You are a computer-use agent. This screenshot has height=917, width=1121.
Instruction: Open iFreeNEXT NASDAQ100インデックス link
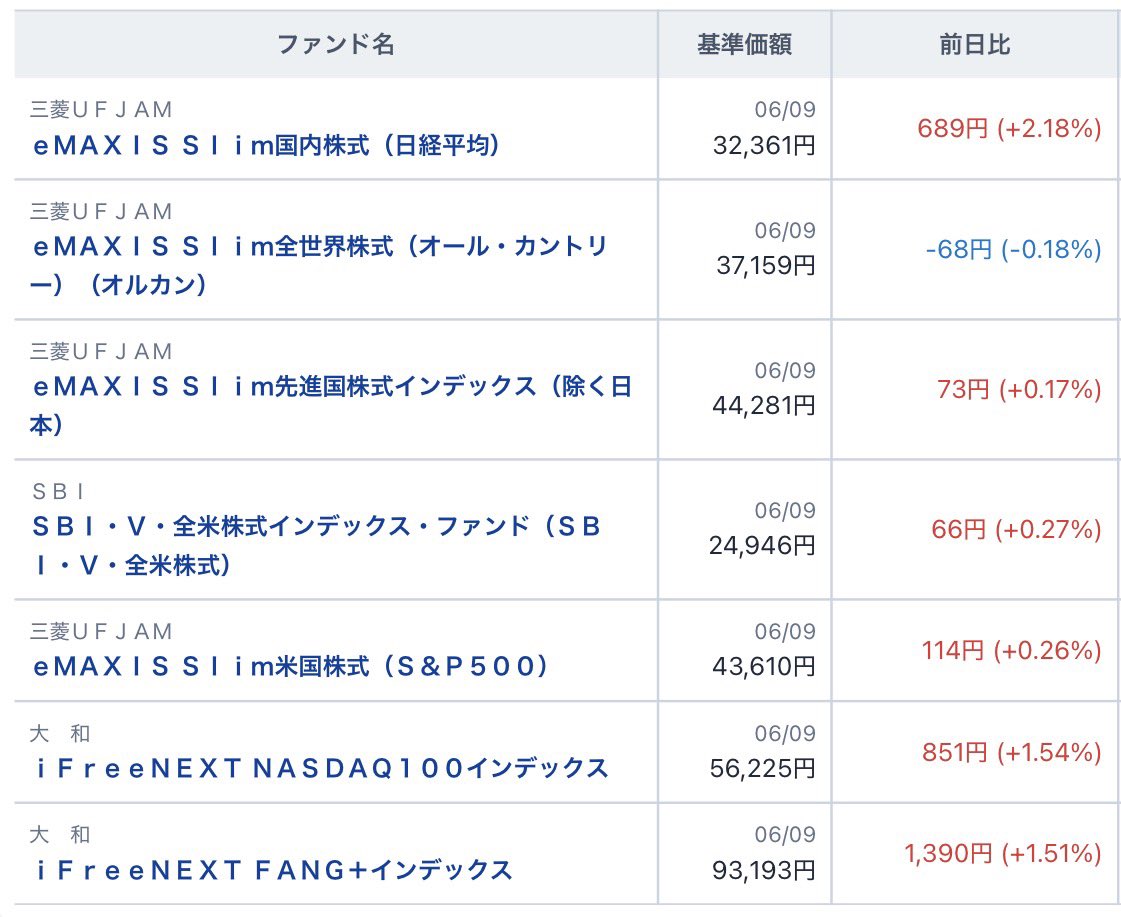point(322,768)
